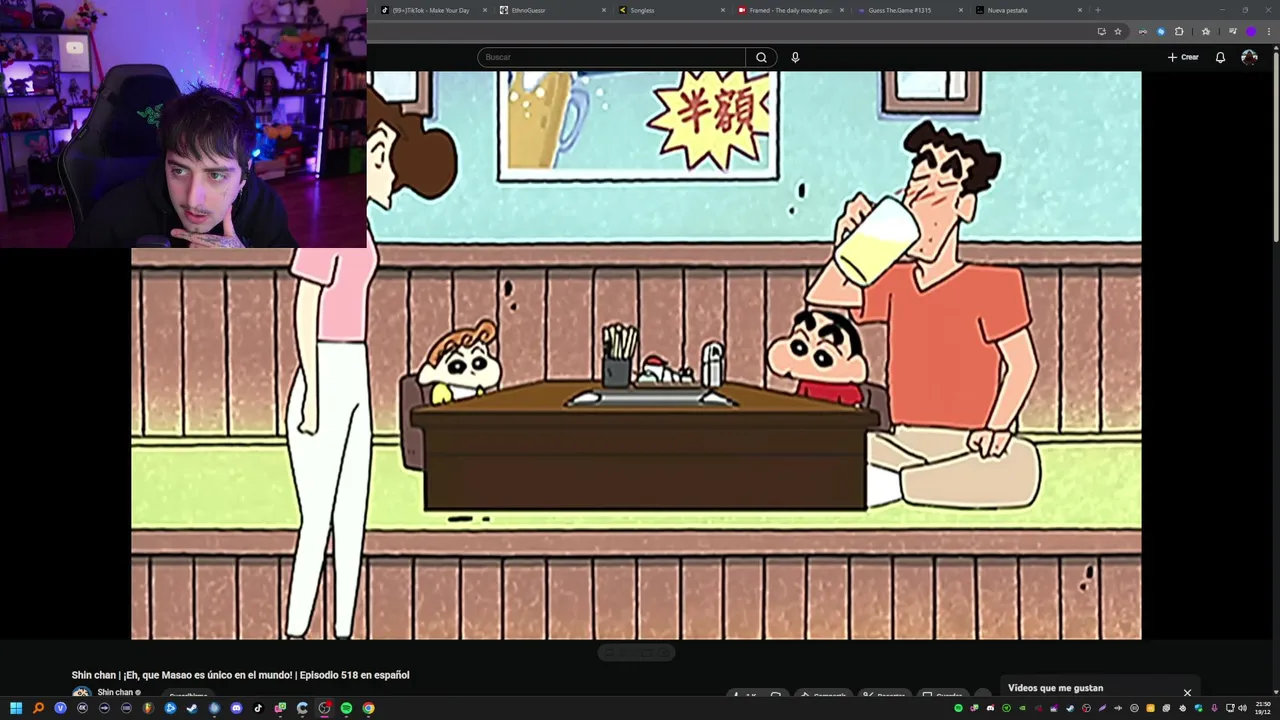The height and width of the screenshot is (720, 1280).
Task: Click the Videos que me gustan heading
Action: [1055, 688]
